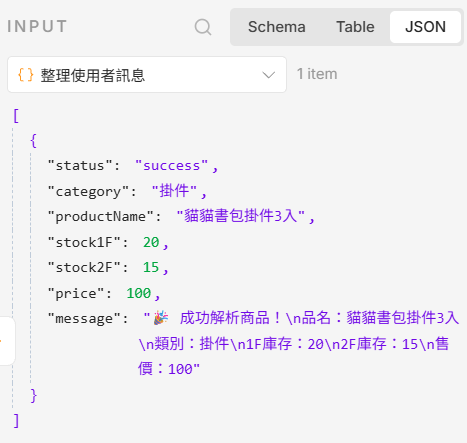467x443 pixels.
Task: Open the 整理使用者訊息 input node selector
Action: click(x=147, y=75)
